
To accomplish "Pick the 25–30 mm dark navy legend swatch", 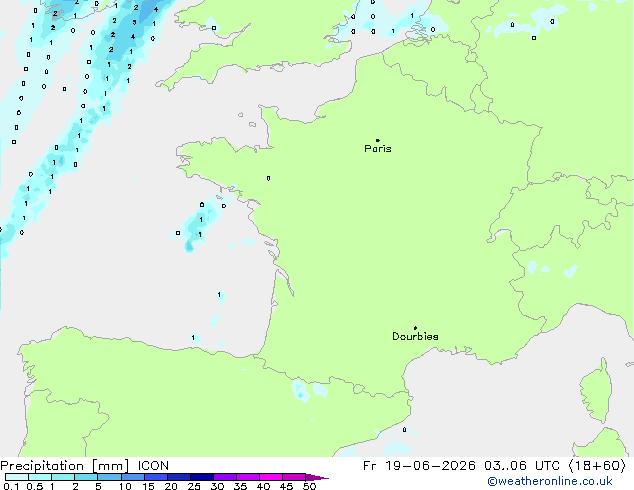I will 202,477.
